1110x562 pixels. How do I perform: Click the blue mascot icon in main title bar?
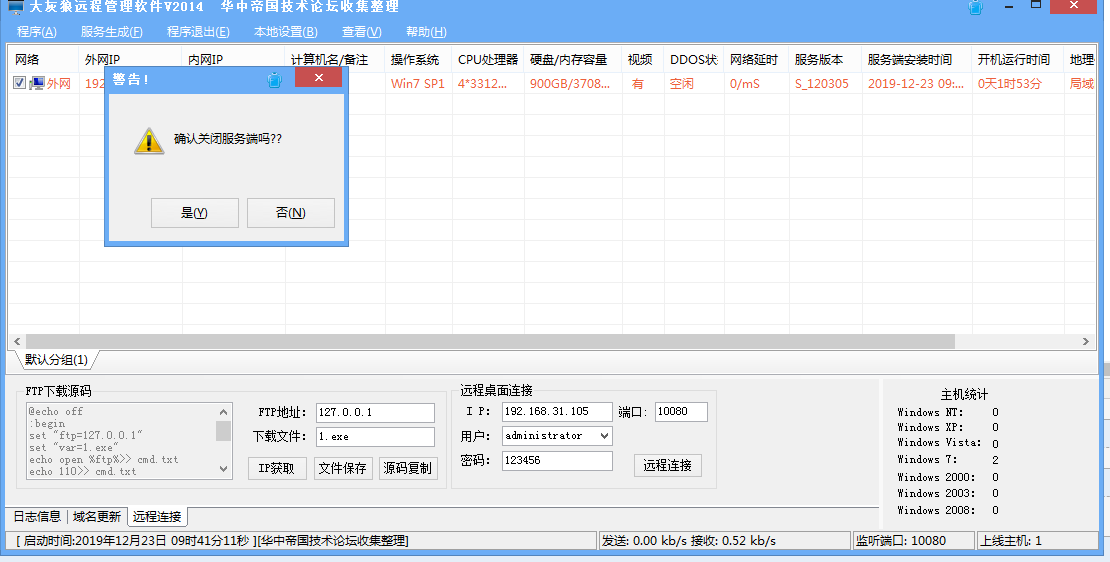click(975, 7)
